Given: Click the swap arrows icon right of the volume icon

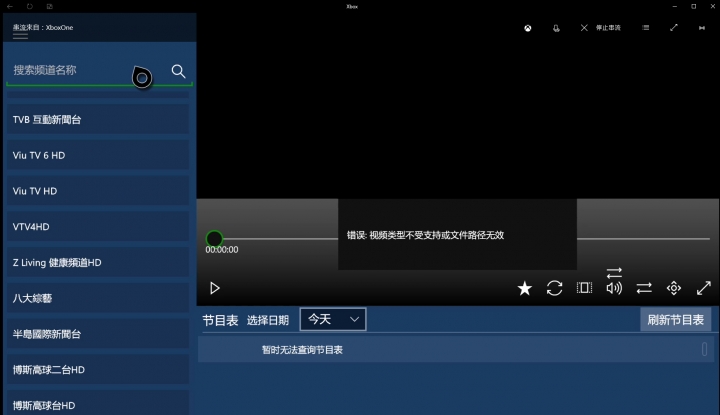Looking at the screenshot, I should tap(644, 288).
